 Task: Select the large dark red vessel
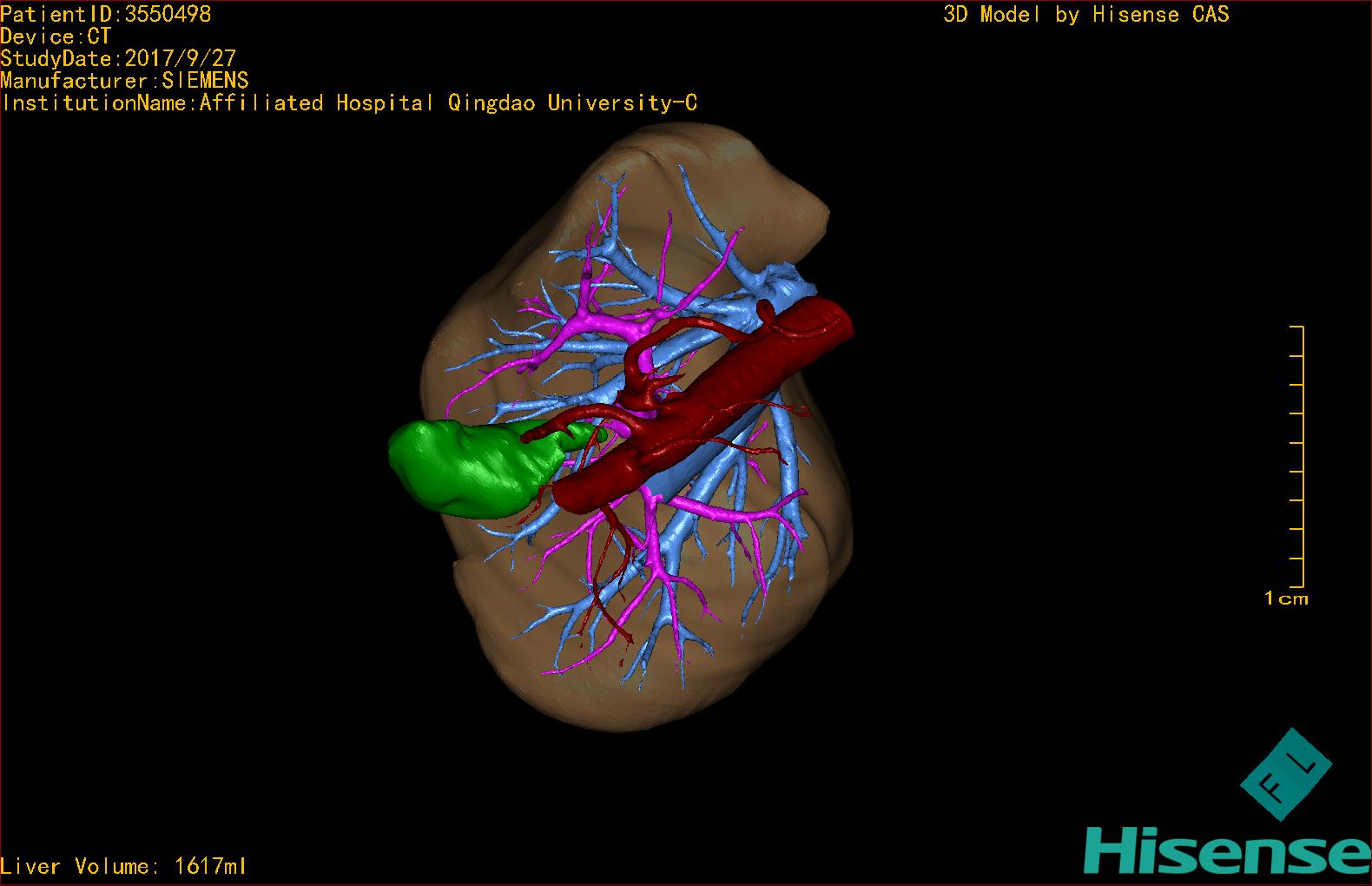pos(703,404)
